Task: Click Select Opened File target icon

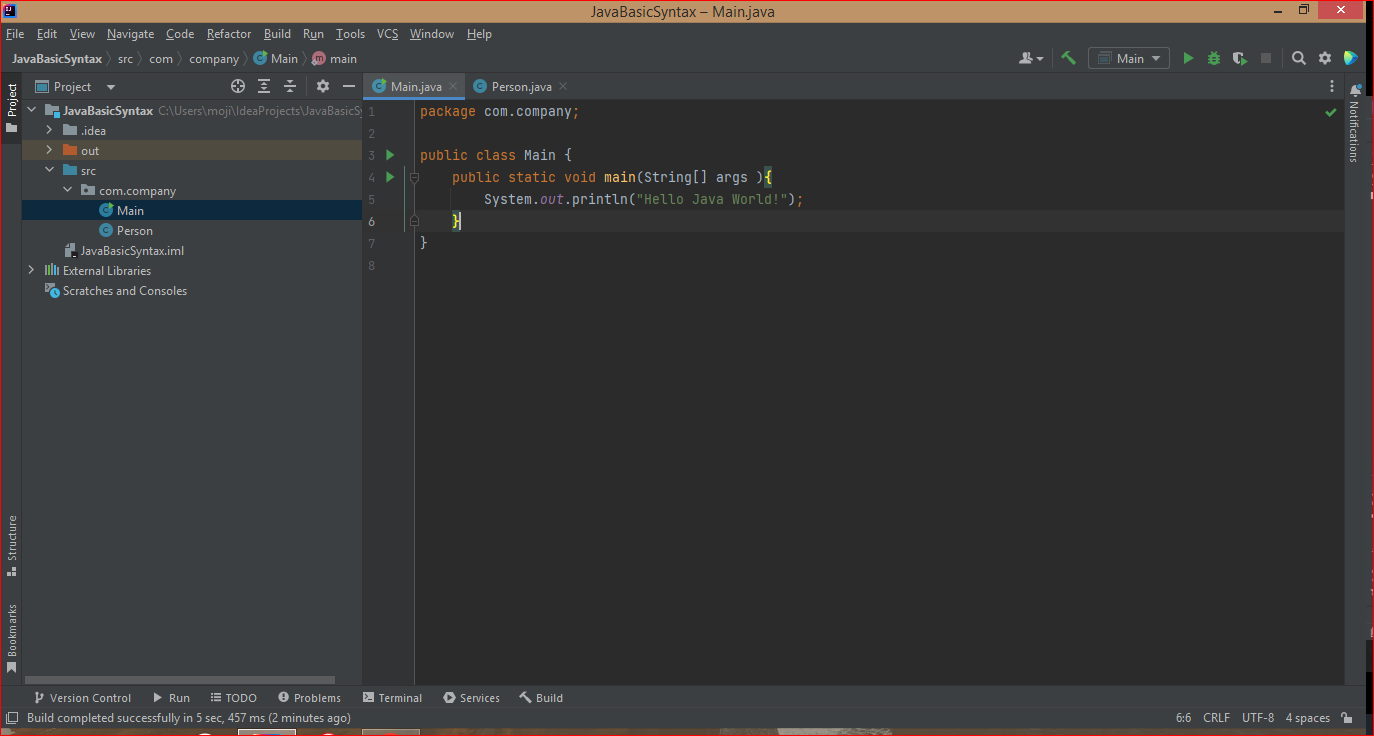Action: (x=238, y=86)
